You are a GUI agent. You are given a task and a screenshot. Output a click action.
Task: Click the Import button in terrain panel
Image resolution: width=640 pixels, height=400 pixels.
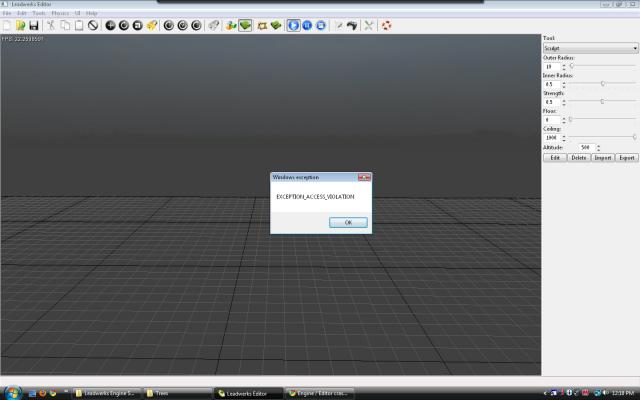pos(603,158)
